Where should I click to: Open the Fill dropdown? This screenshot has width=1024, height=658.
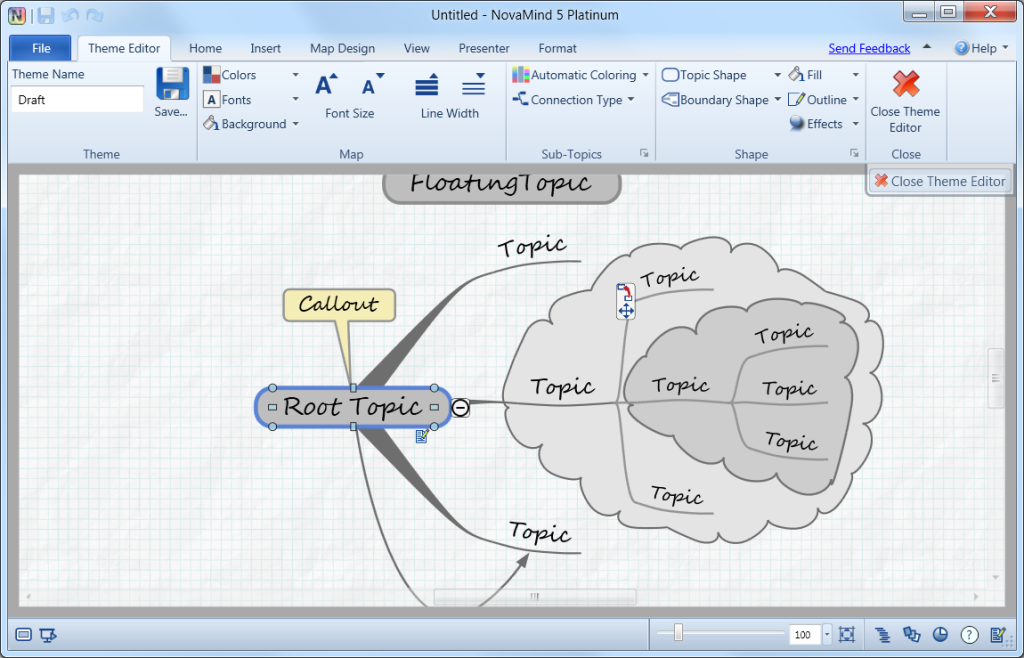(824, 75)
